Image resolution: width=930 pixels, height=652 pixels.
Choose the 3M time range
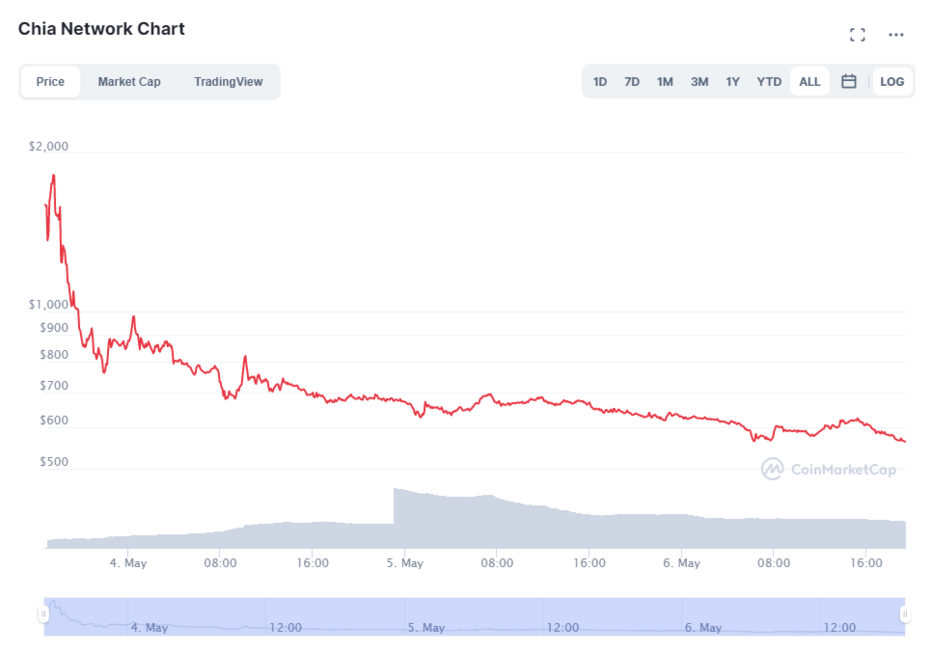coord(700,82)
